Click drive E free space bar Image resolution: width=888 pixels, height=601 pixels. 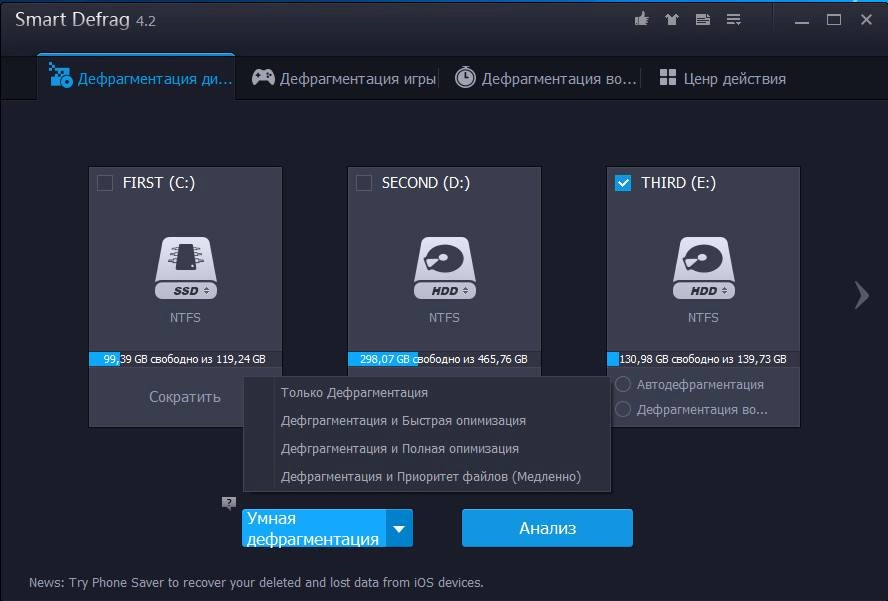[703, 359]
